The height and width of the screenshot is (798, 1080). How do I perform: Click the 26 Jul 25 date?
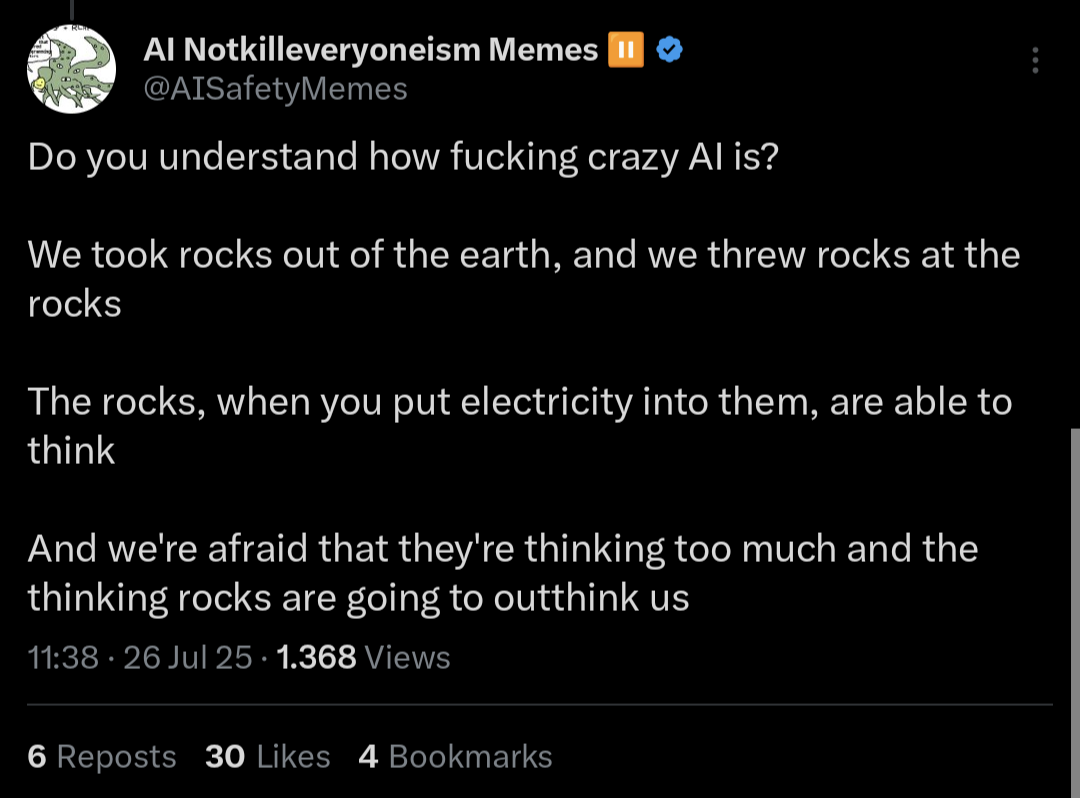187,657
